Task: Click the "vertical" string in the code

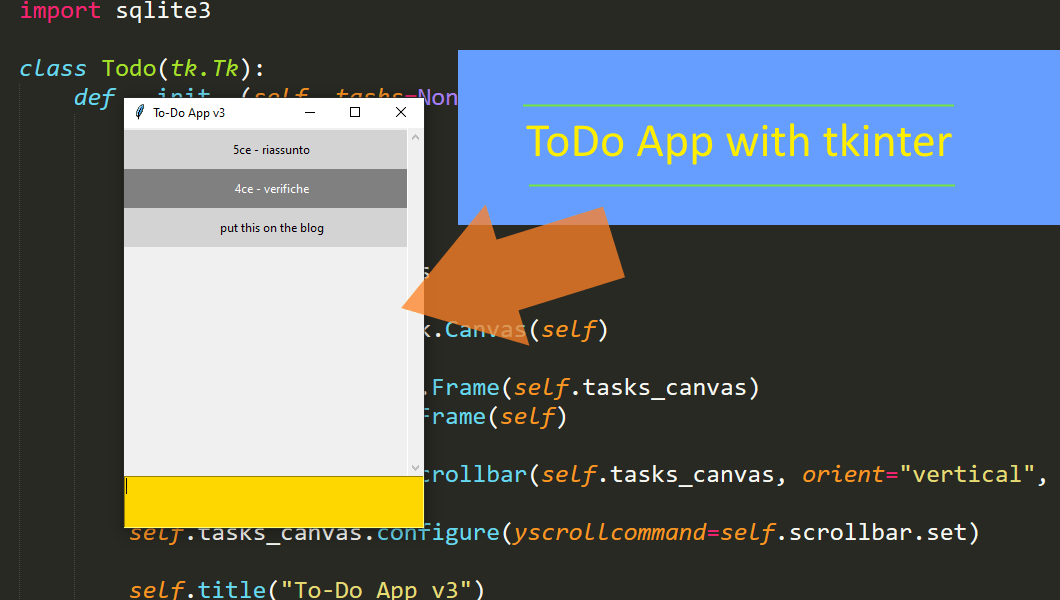Action: pyautogui.click(x=967, y=474)
